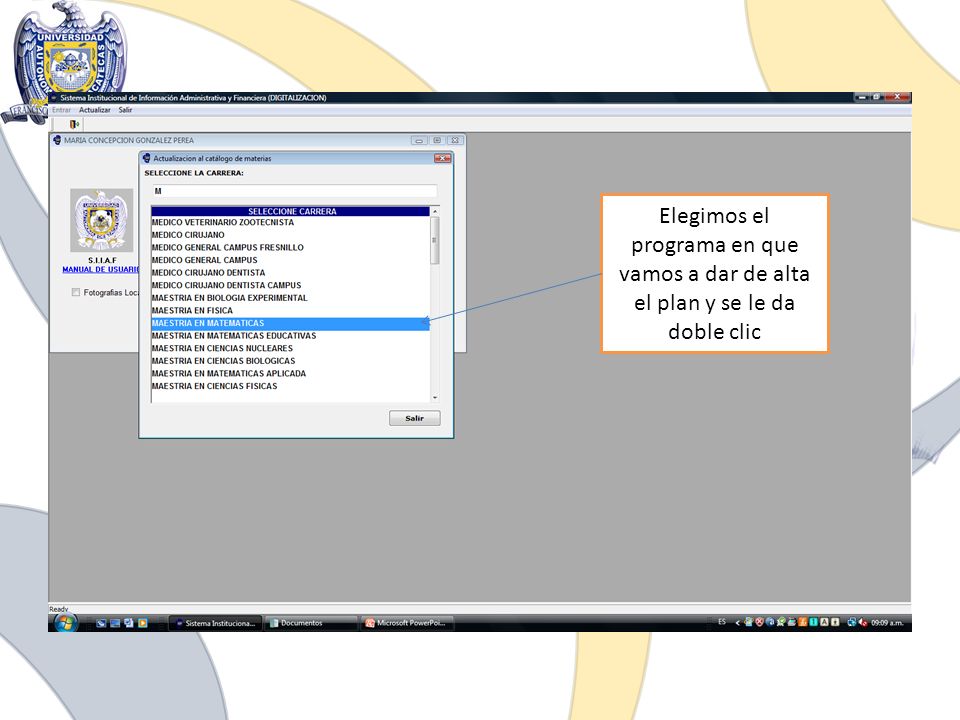
Task: Click the green certificate tray icon
Action: coord(781,622)
